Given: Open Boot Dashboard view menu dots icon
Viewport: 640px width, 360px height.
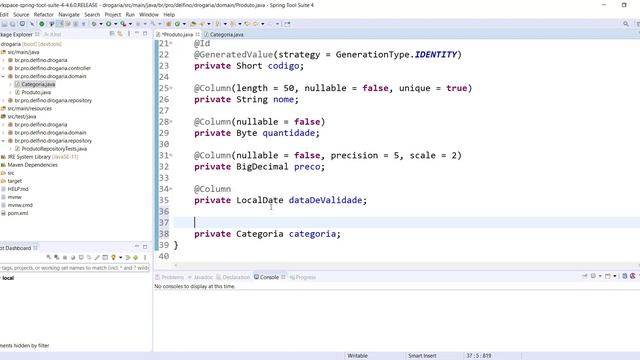Looking at the screenshot, I should [145, 257].
